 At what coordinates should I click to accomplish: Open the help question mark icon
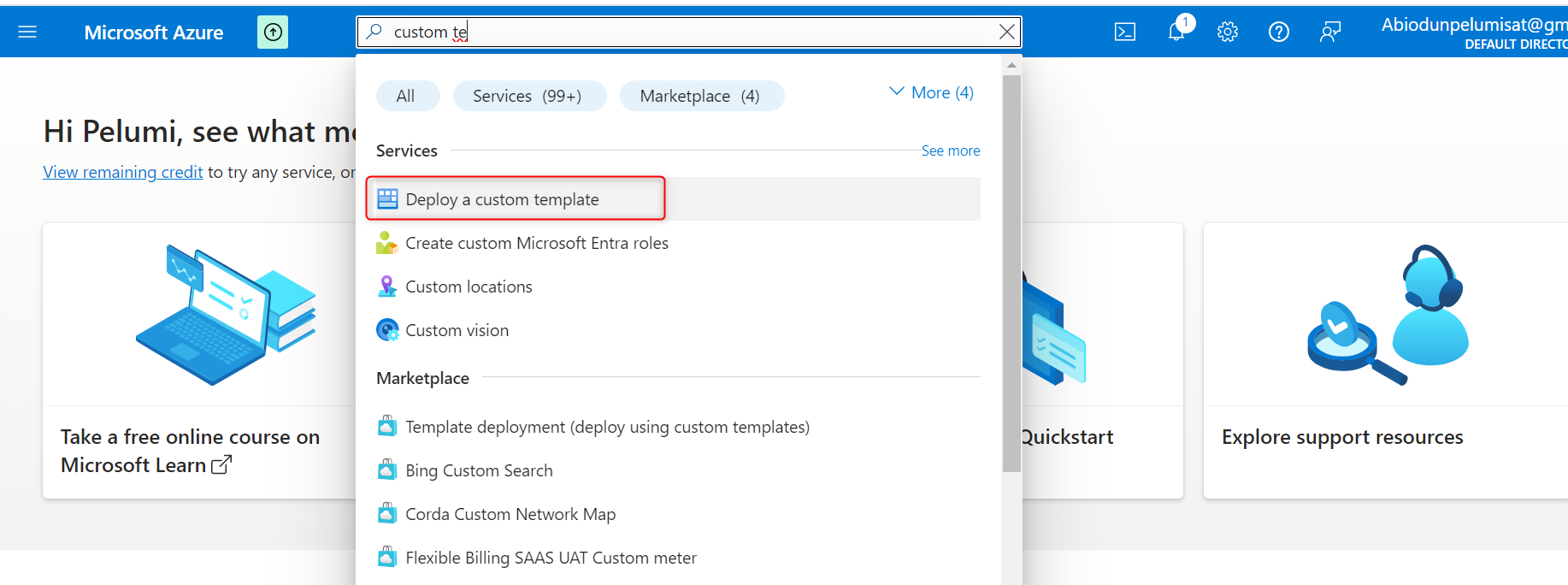[1279, 32]
